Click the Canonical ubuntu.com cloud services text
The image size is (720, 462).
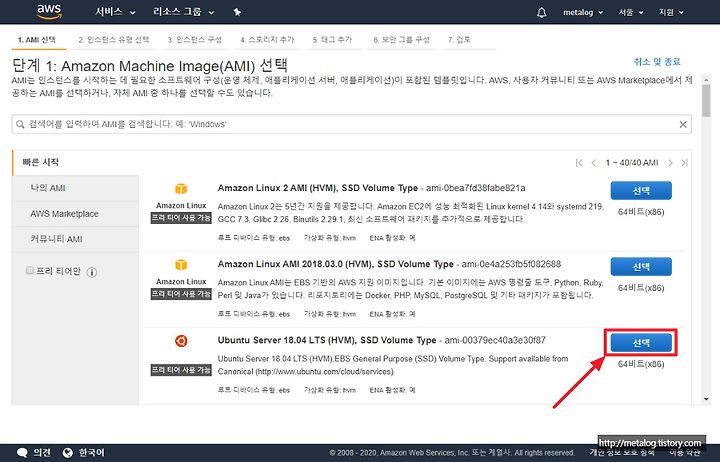(x=306, y=372)
